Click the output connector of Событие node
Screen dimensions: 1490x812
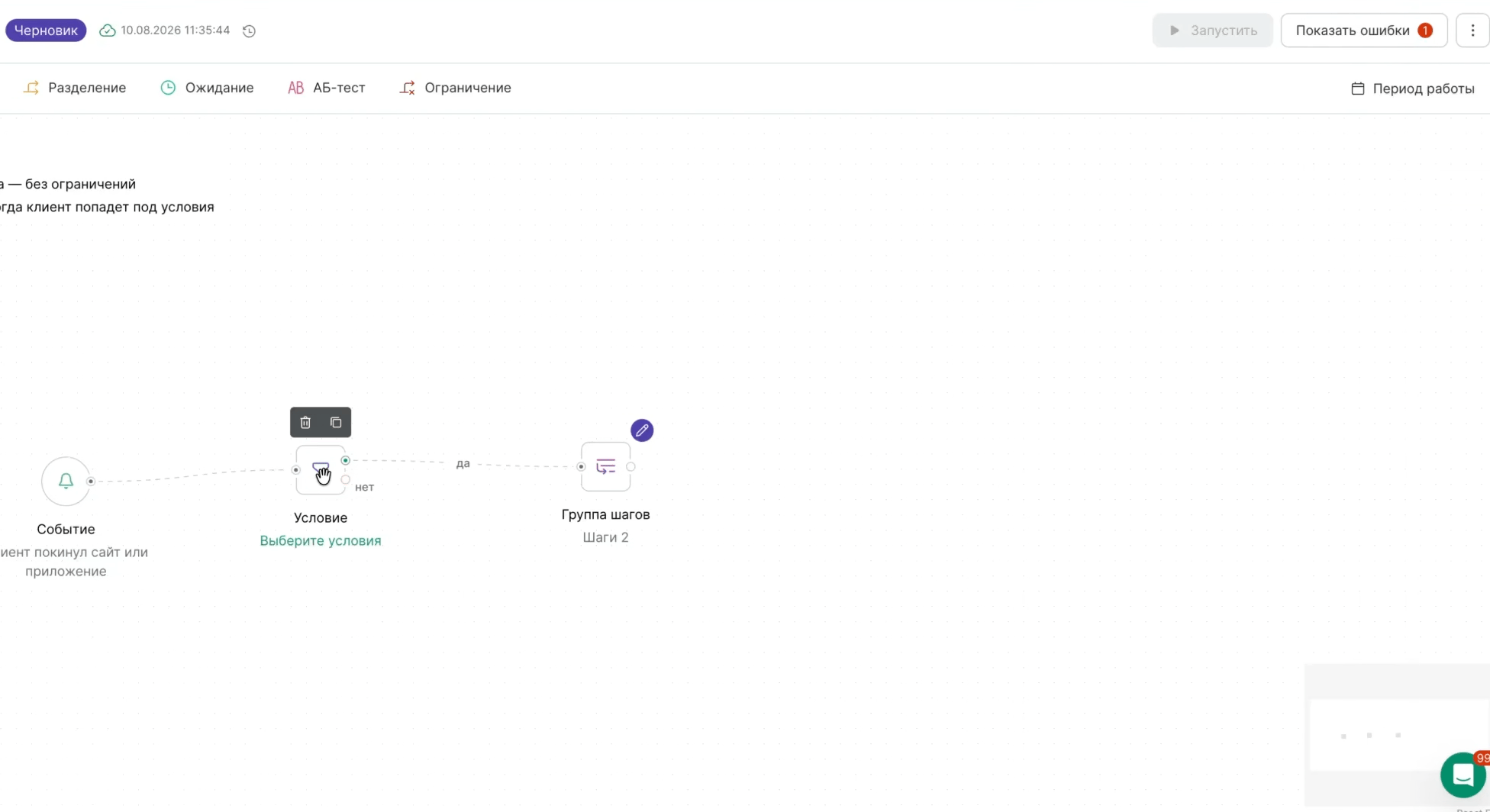[x=91, y=481]
